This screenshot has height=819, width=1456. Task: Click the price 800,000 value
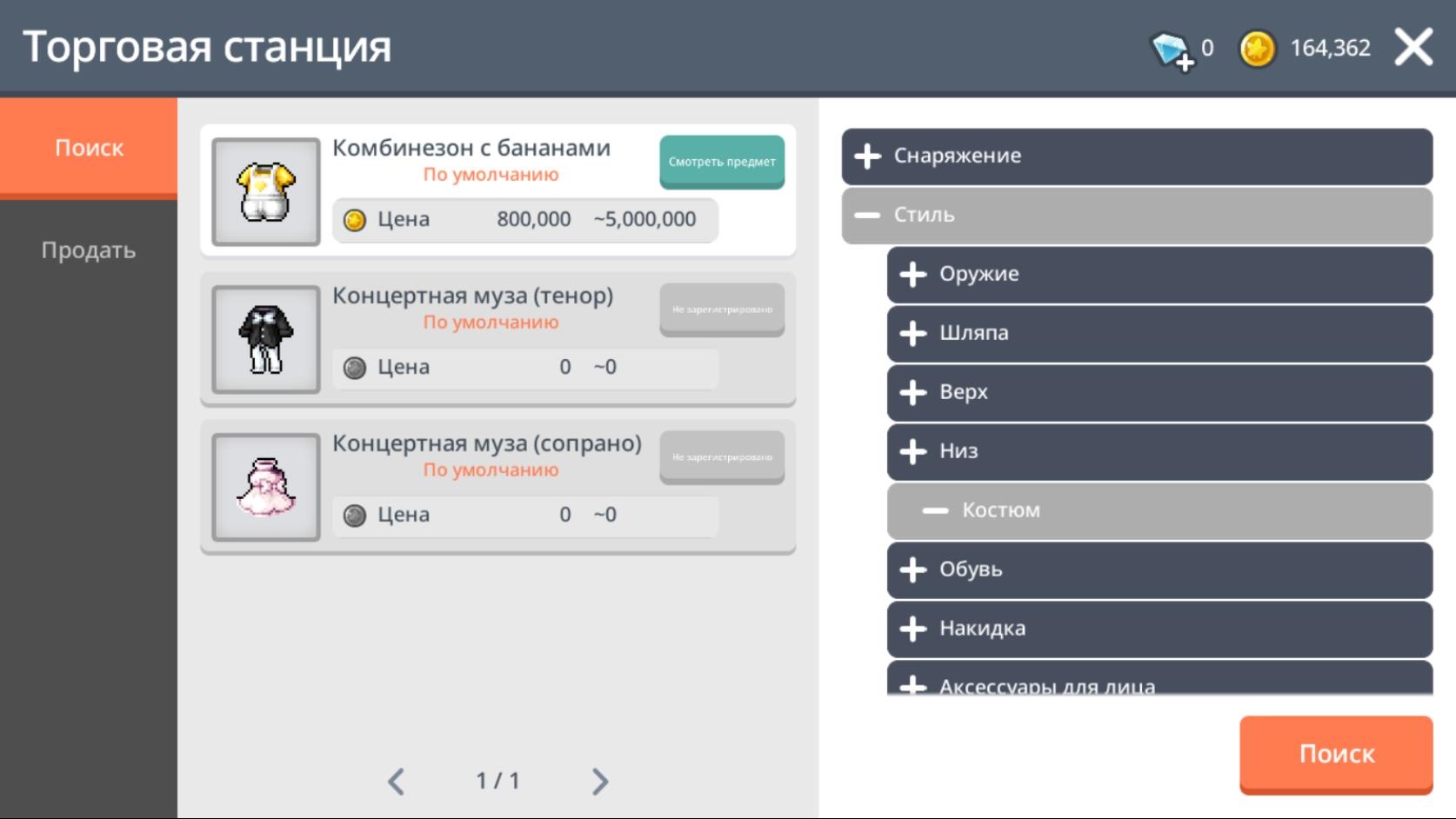pos(534,219)
